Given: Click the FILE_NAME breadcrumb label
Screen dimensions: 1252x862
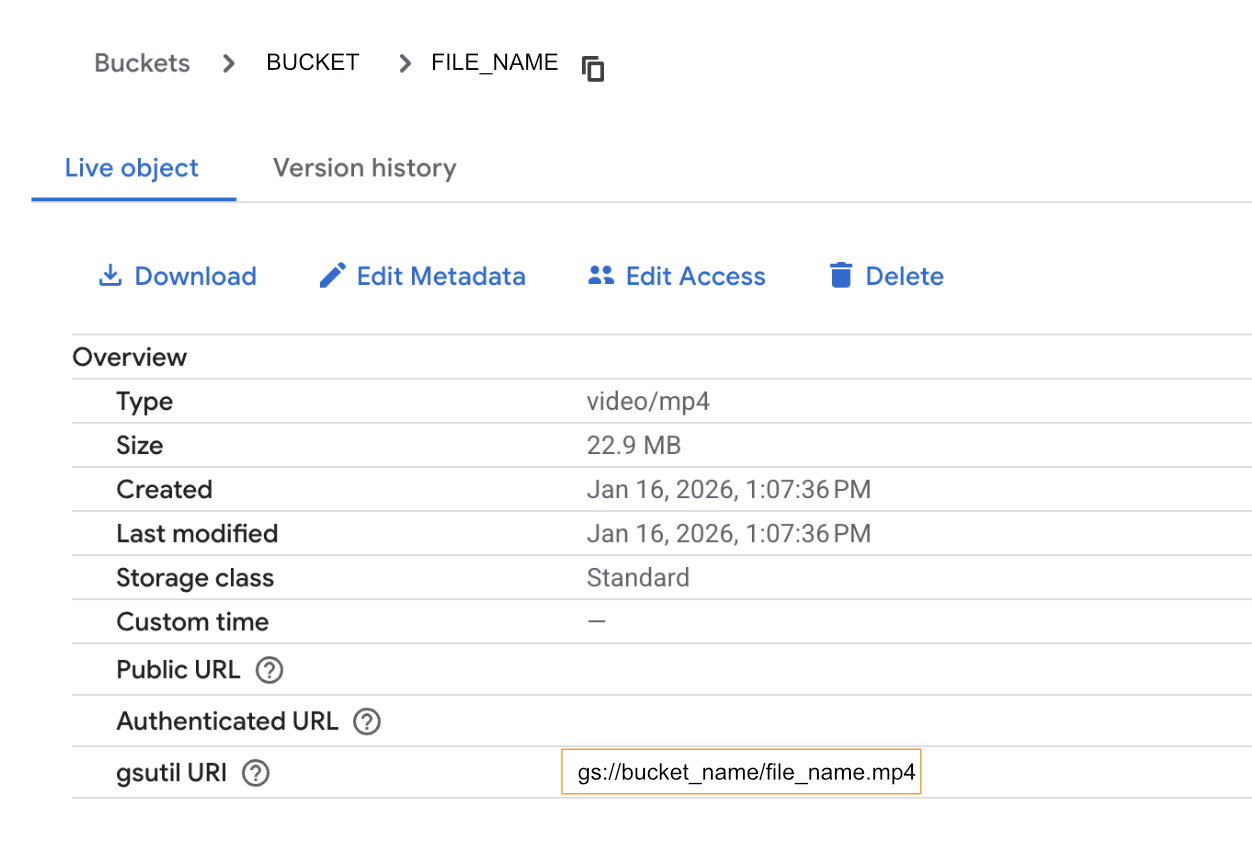Looking at the screenshot, I should tap(494, 62).
